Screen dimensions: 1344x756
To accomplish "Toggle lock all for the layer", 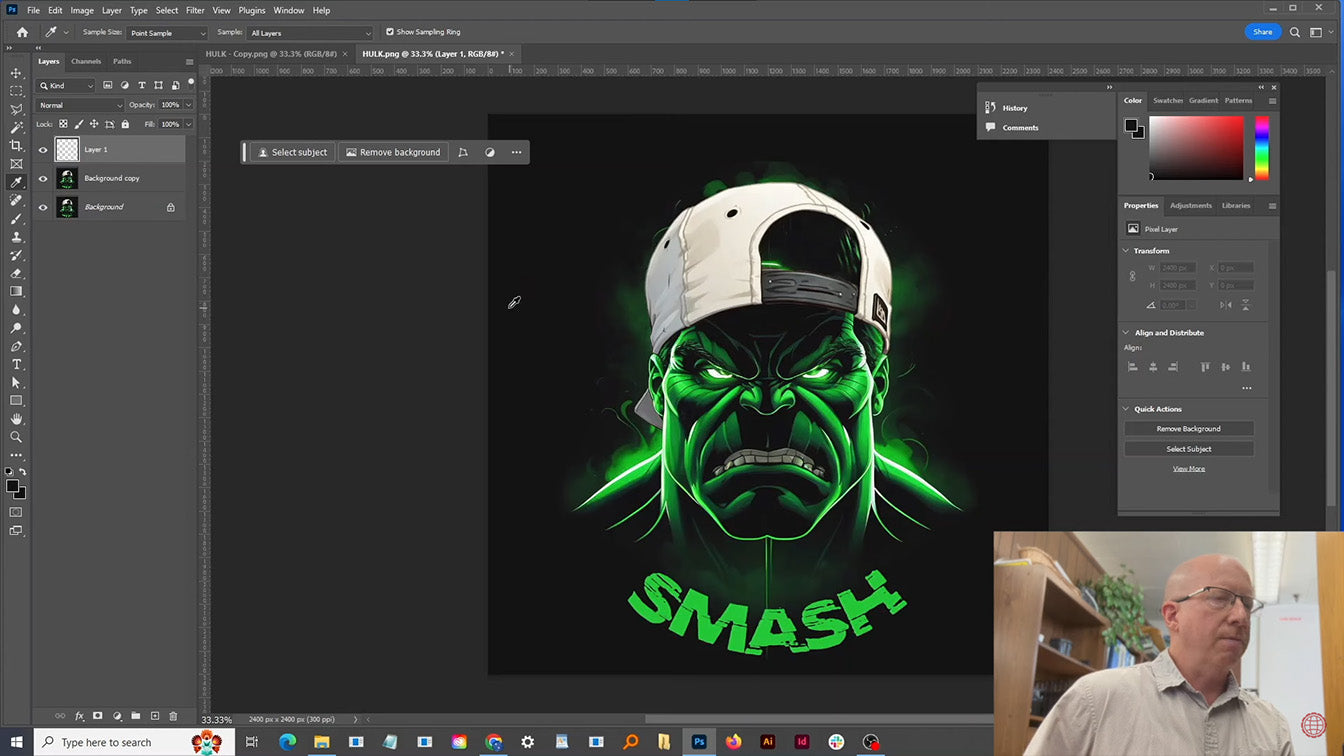I will 125,124.
